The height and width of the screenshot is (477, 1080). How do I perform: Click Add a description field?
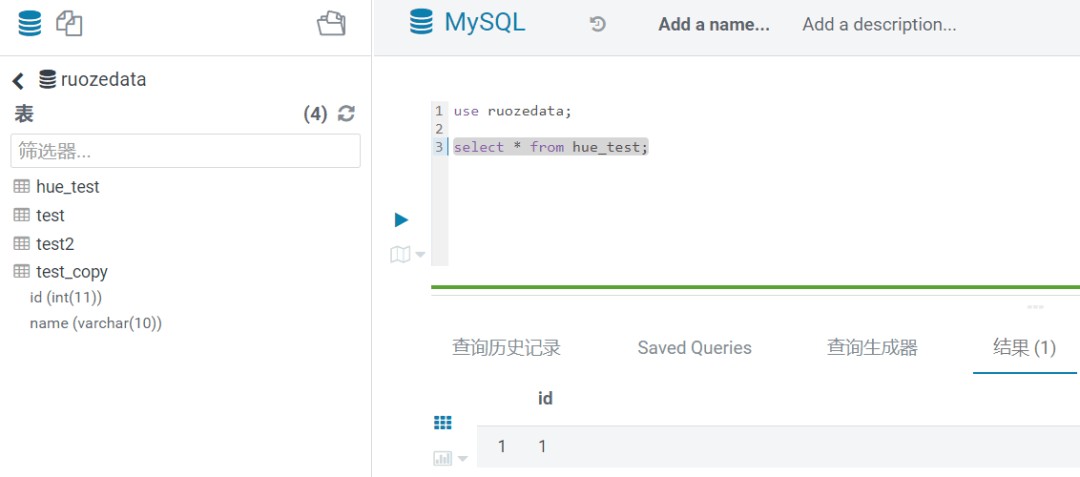tap(879, 25)
